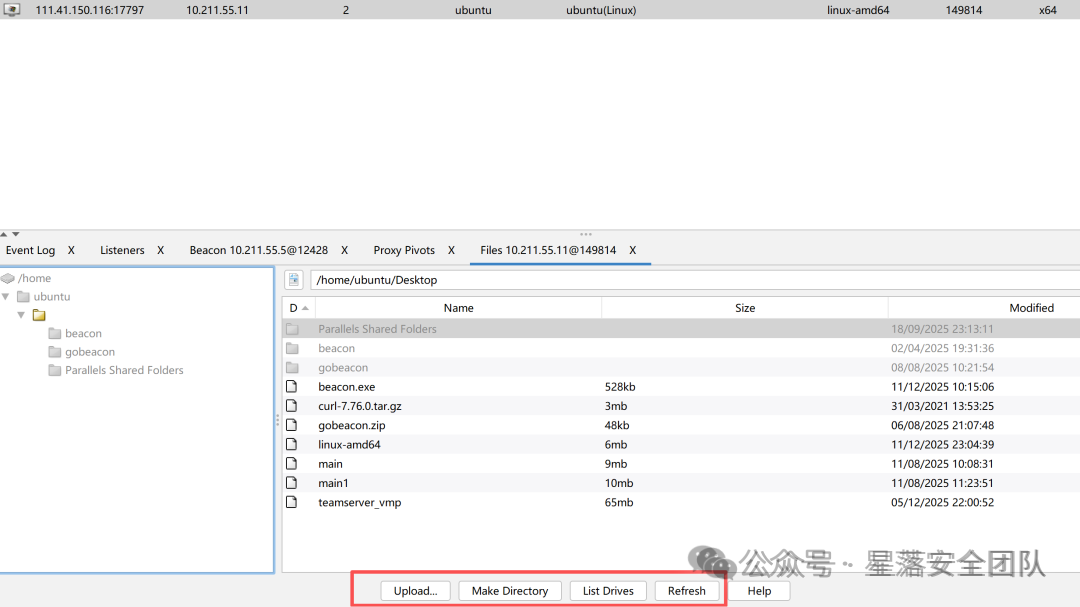Click the List Drives button

coord(608,590)
